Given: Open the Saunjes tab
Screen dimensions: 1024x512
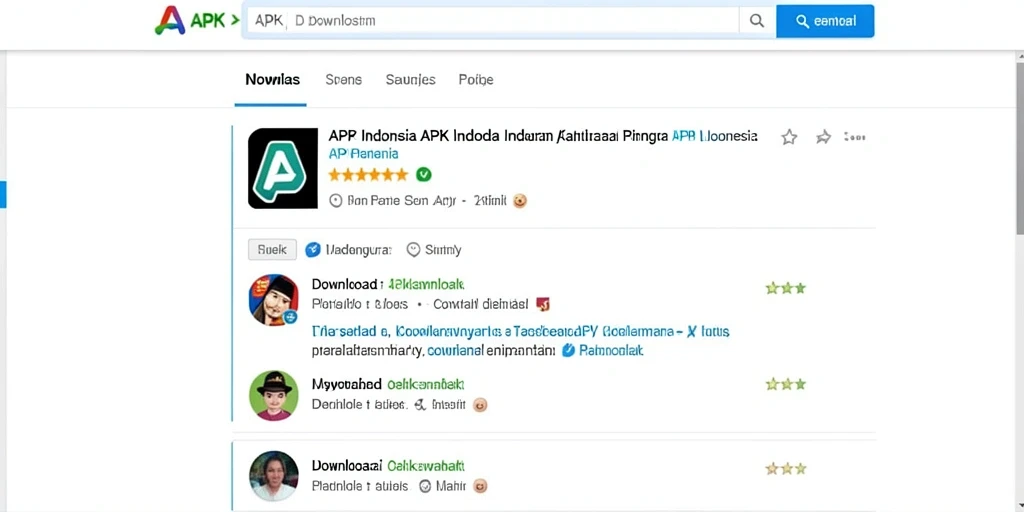Looking at the screenshot, I should (x=410, y=80).
